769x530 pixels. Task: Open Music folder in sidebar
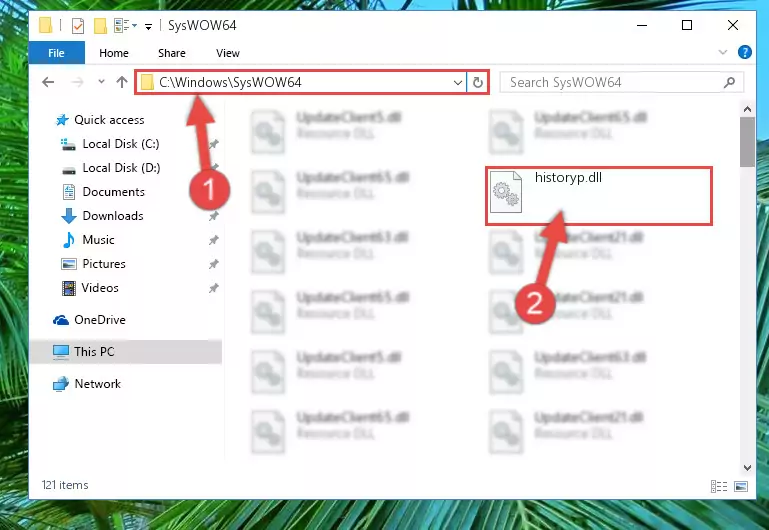98,240
